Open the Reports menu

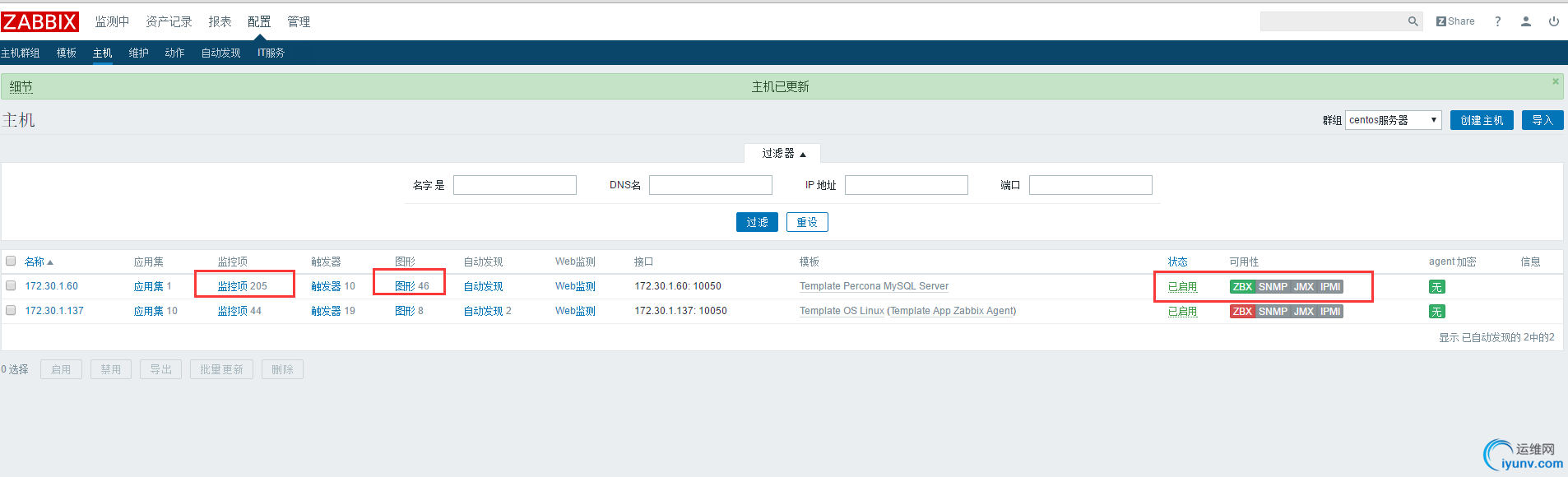[220, 21]
